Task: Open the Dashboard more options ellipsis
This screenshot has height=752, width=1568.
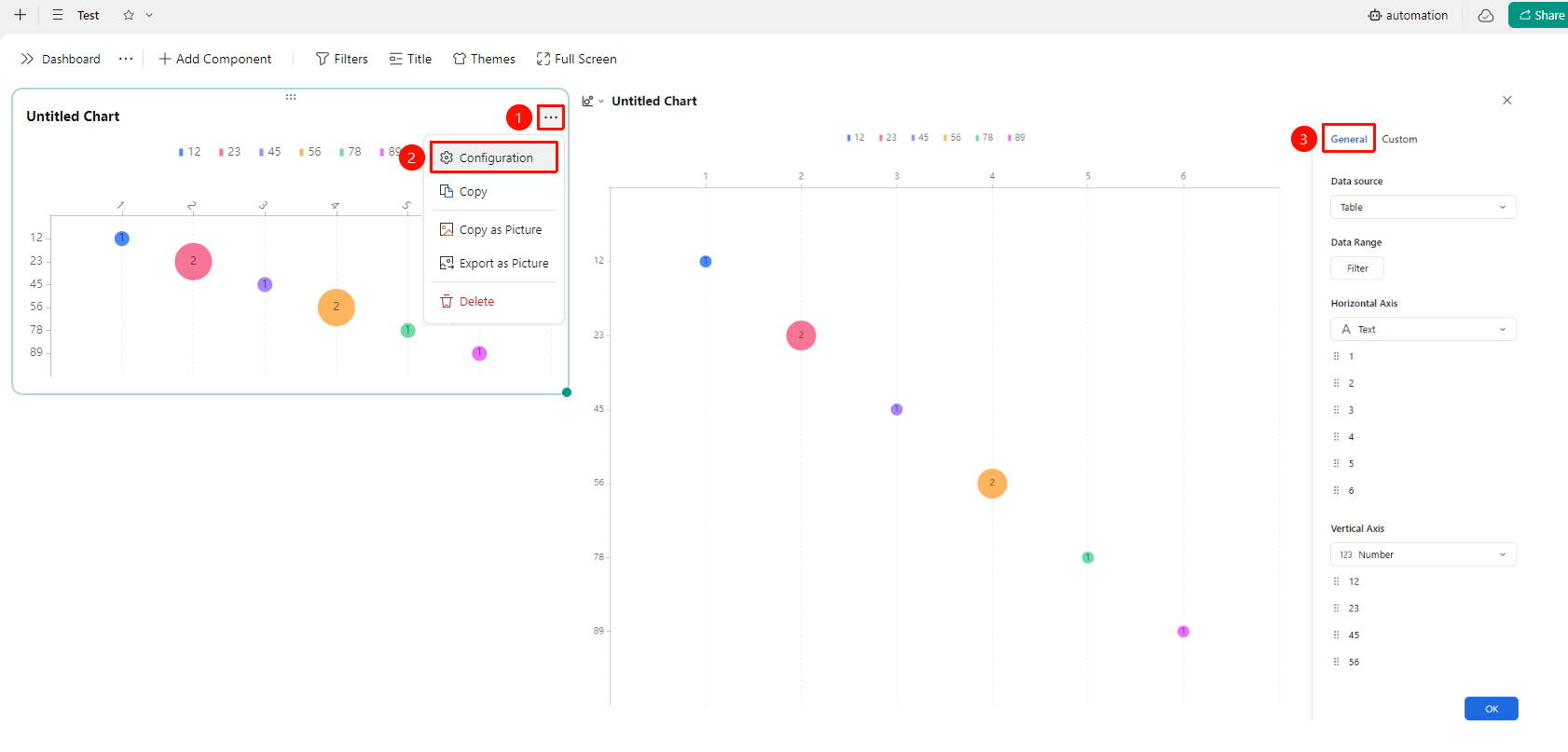Action: point(126,59)
